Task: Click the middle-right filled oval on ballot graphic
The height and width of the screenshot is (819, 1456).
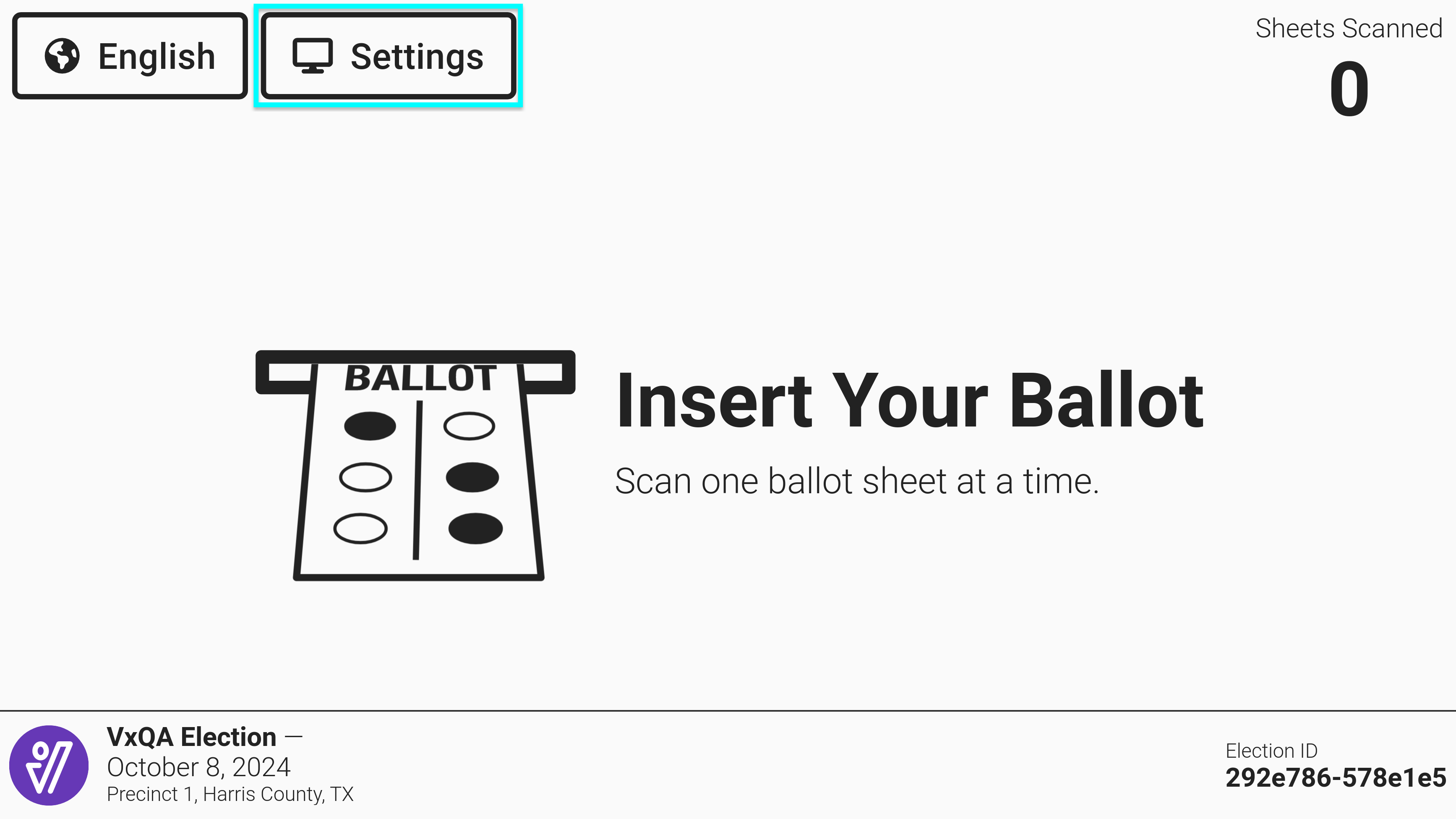Action: point(472,477)
